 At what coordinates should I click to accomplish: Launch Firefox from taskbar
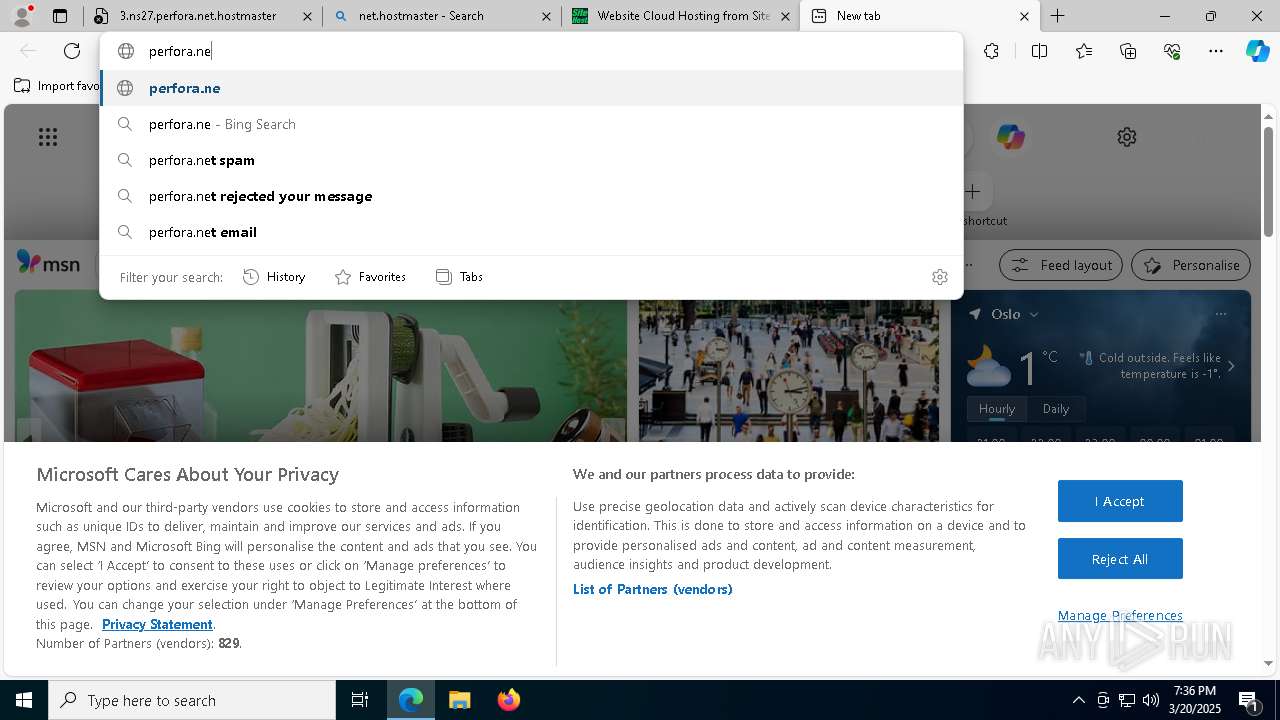(508, 700)
